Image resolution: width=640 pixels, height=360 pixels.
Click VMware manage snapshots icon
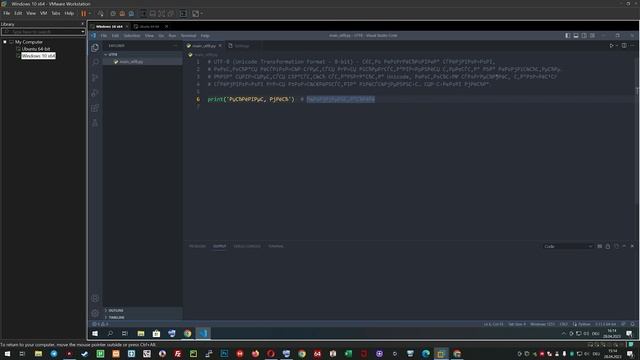coord(131,13)
